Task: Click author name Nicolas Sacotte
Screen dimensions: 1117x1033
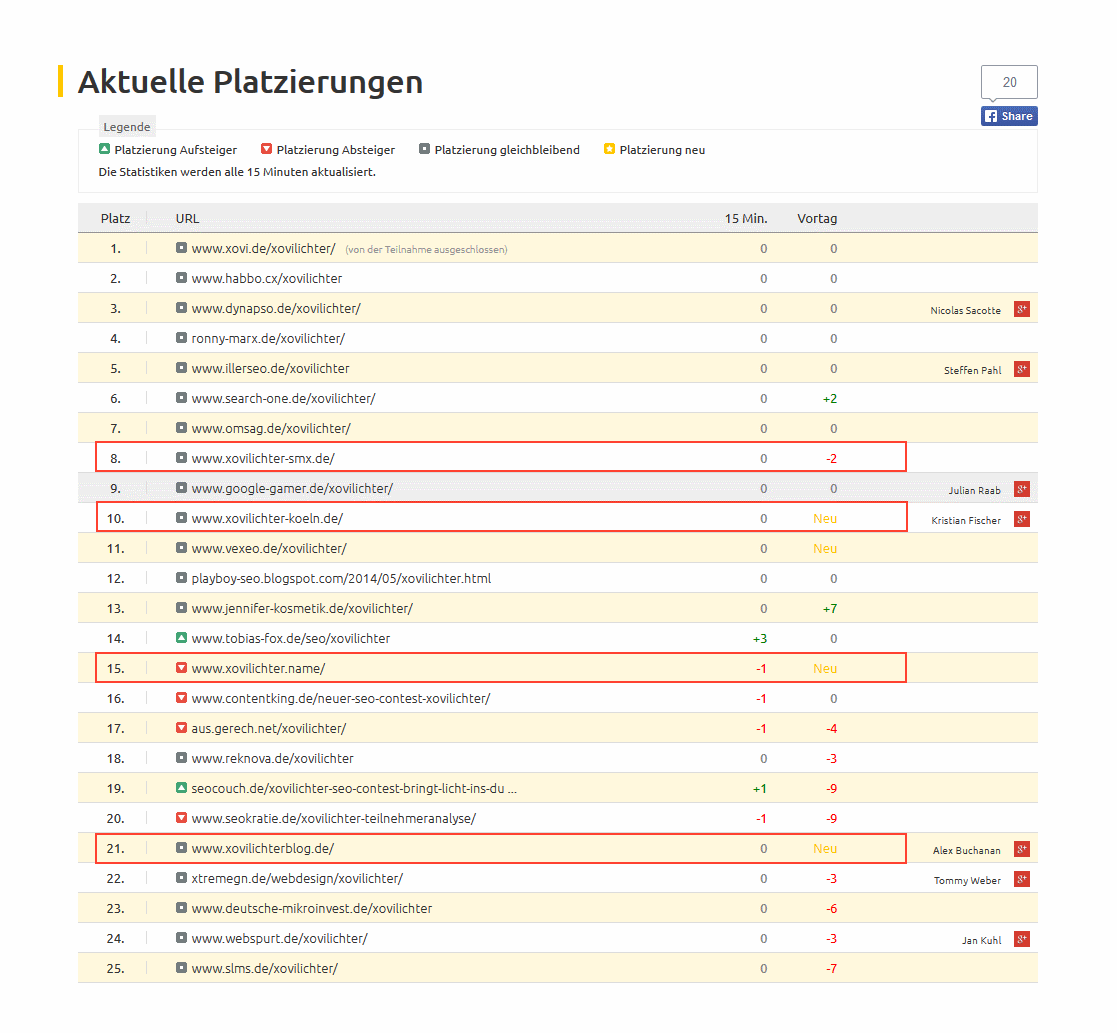Action: (x=965, y=310)
